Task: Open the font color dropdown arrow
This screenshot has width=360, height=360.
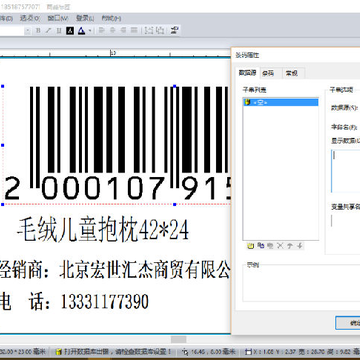Action: (90, 31)
